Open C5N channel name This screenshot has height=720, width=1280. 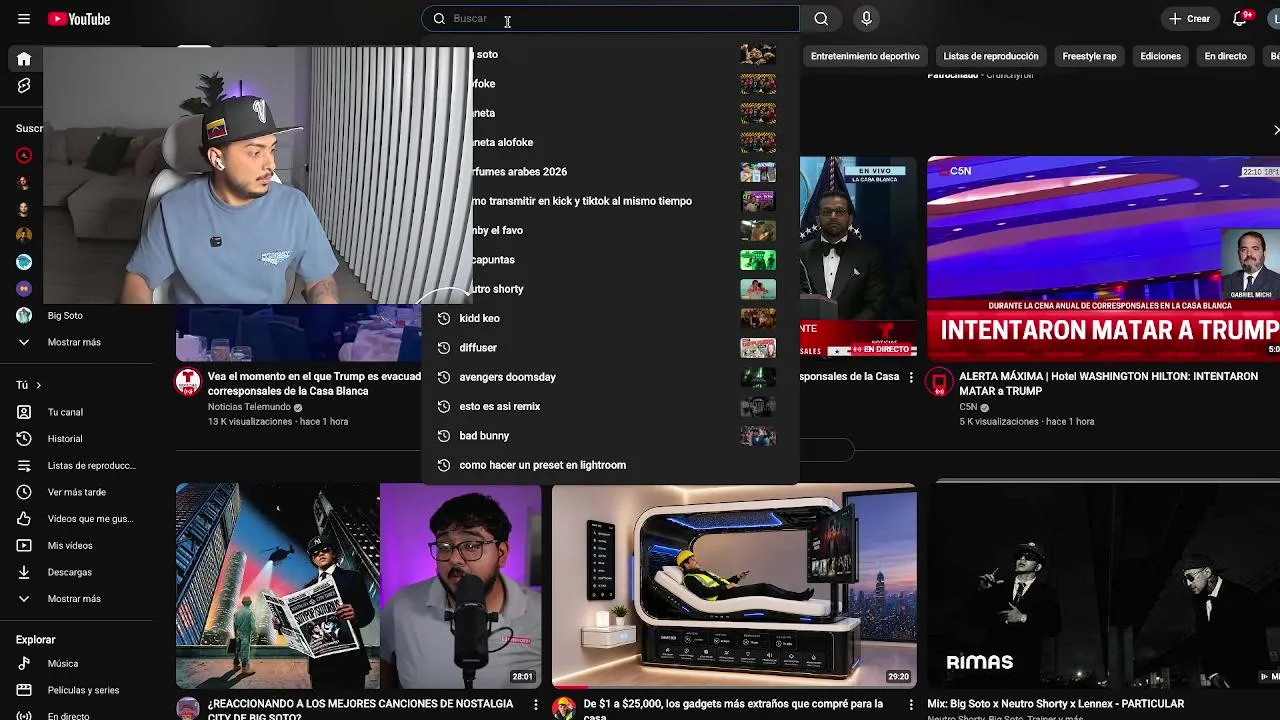tap(968, 407)
